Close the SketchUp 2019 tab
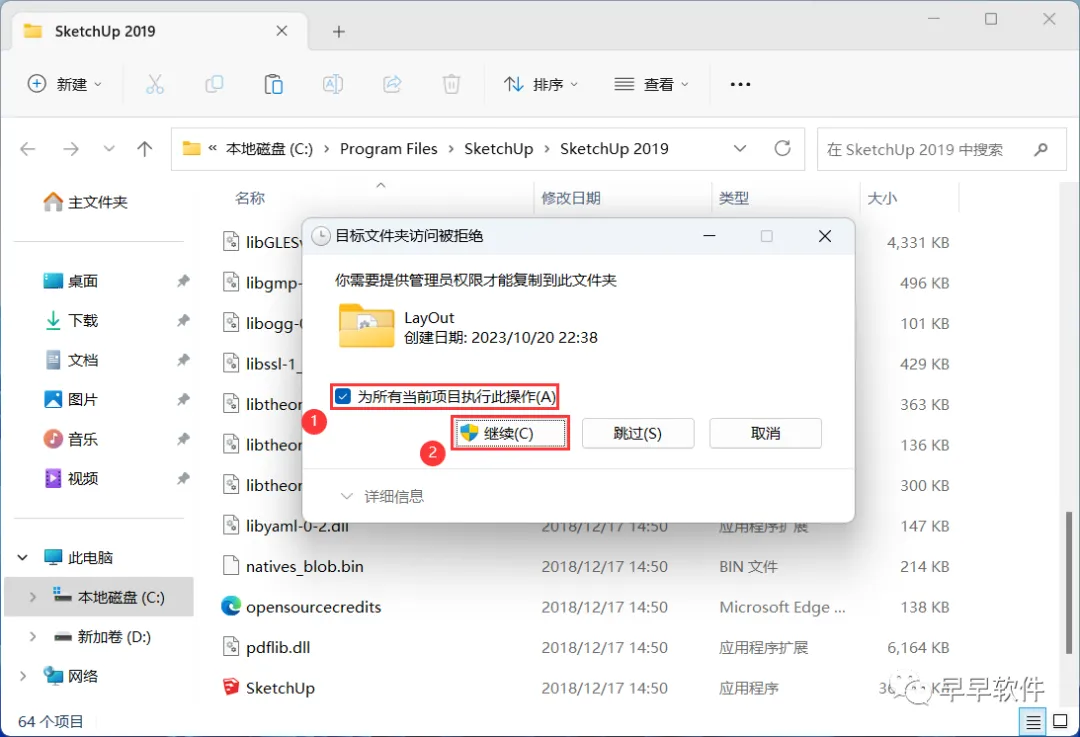The height and width of the screenshot is (737, 1080). tap(282, 31)
